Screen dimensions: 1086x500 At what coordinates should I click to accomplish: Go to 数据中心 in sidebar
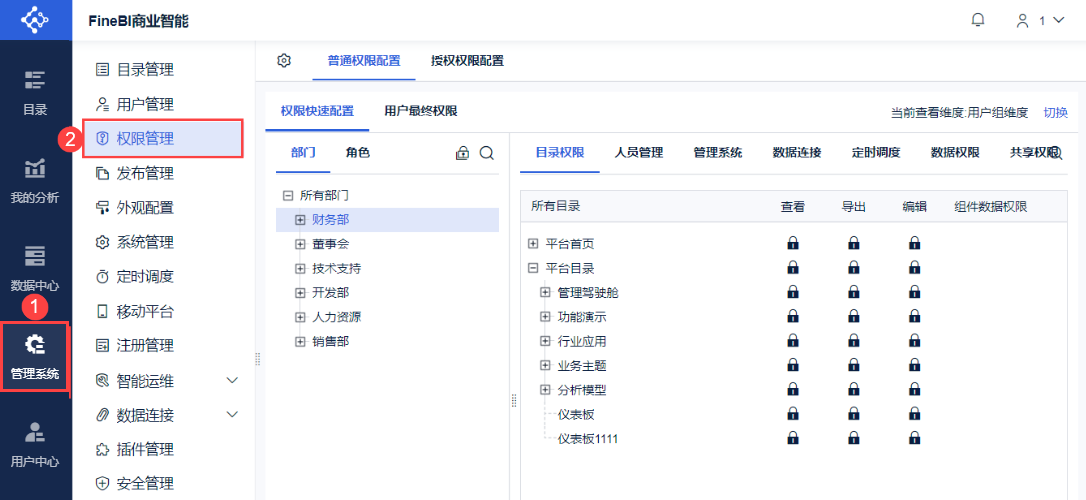click(35, 268)
